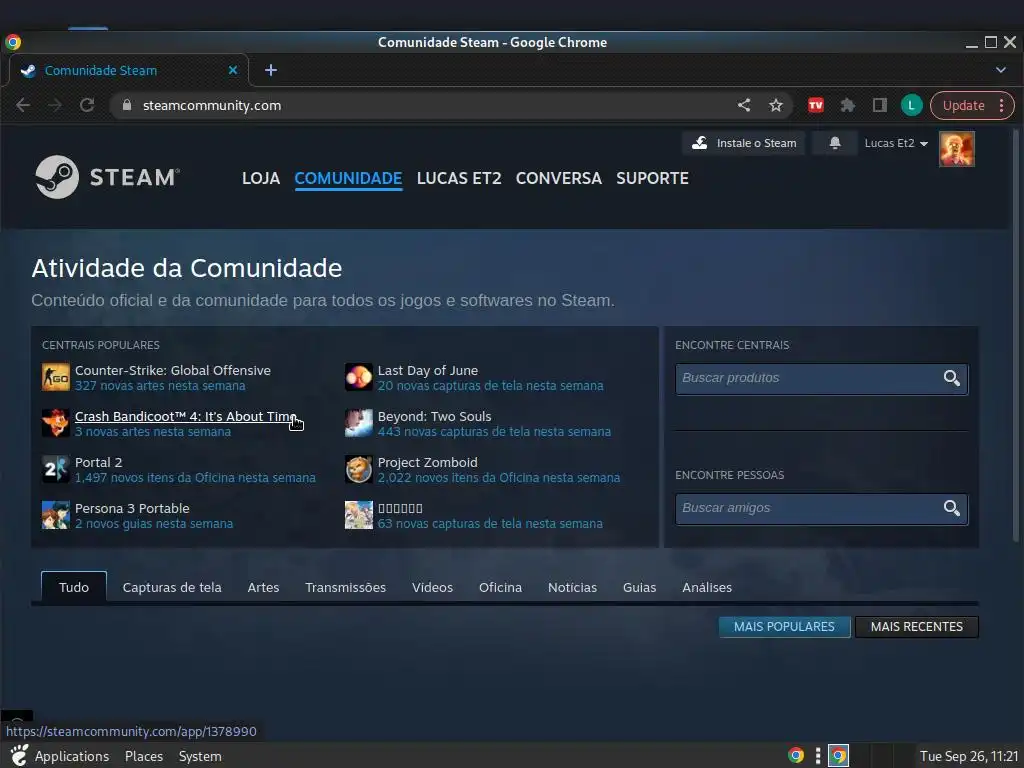Open the extensions puzzle icon
This screenshot has width=1024, height=768.
(x=848, y=105)
